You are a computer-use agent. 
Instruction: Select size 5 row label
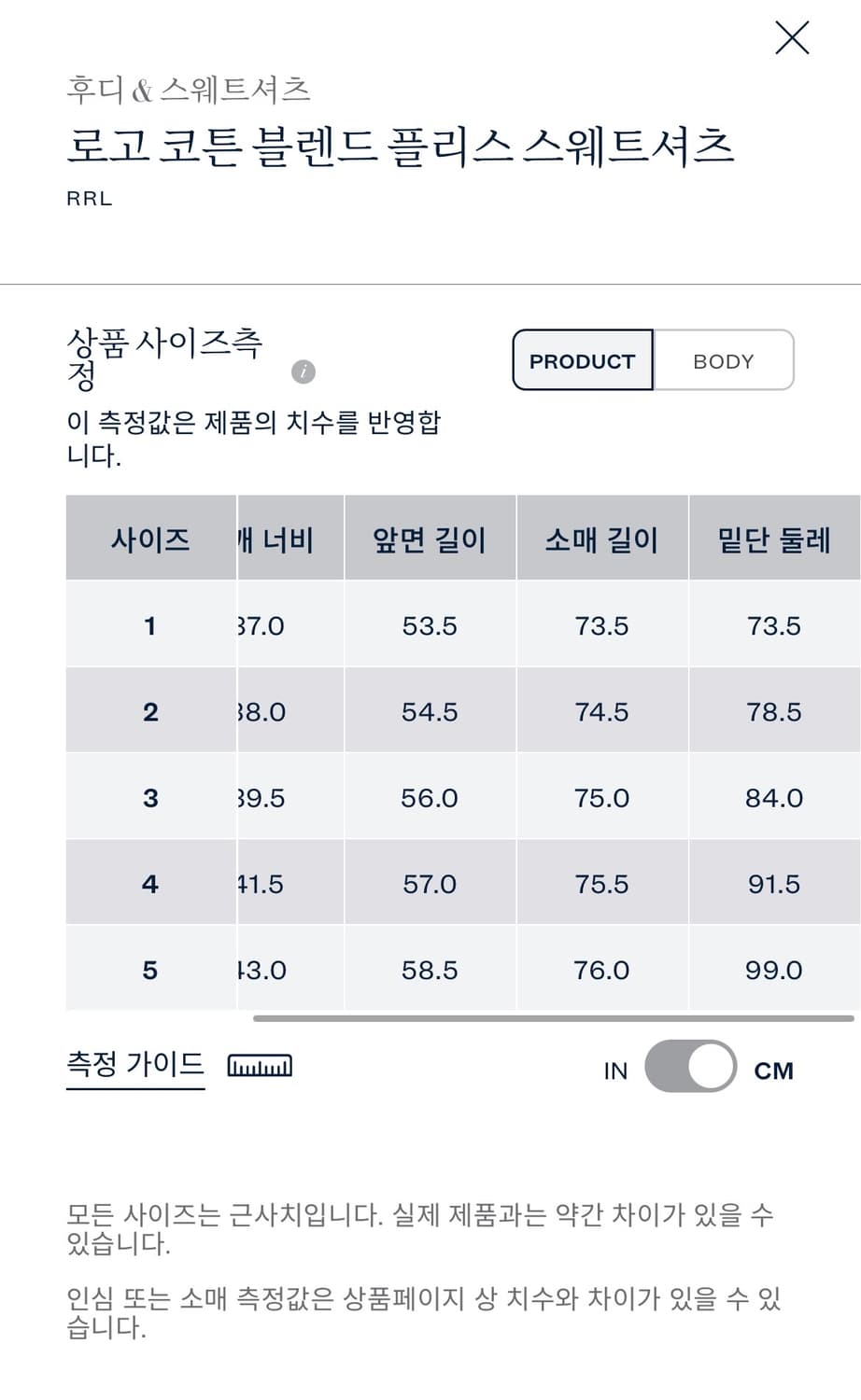tap(150, 970)
